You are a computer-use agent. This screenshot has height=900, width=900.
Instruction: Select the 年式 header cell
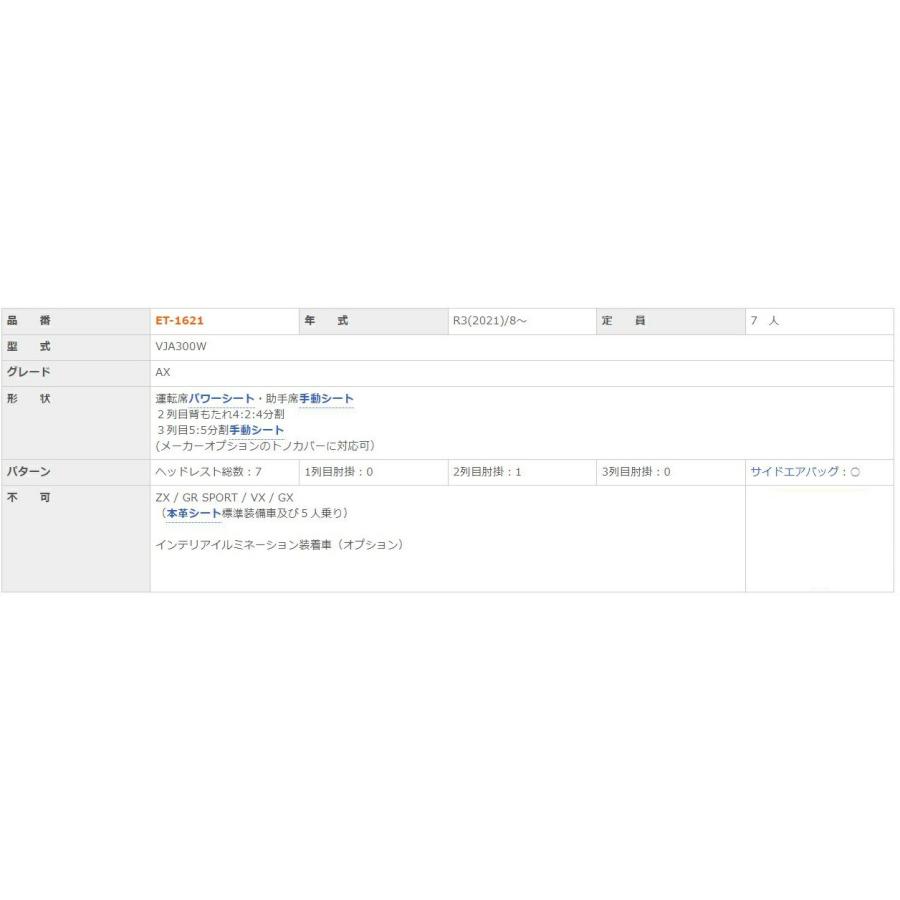tap(373, 321)
